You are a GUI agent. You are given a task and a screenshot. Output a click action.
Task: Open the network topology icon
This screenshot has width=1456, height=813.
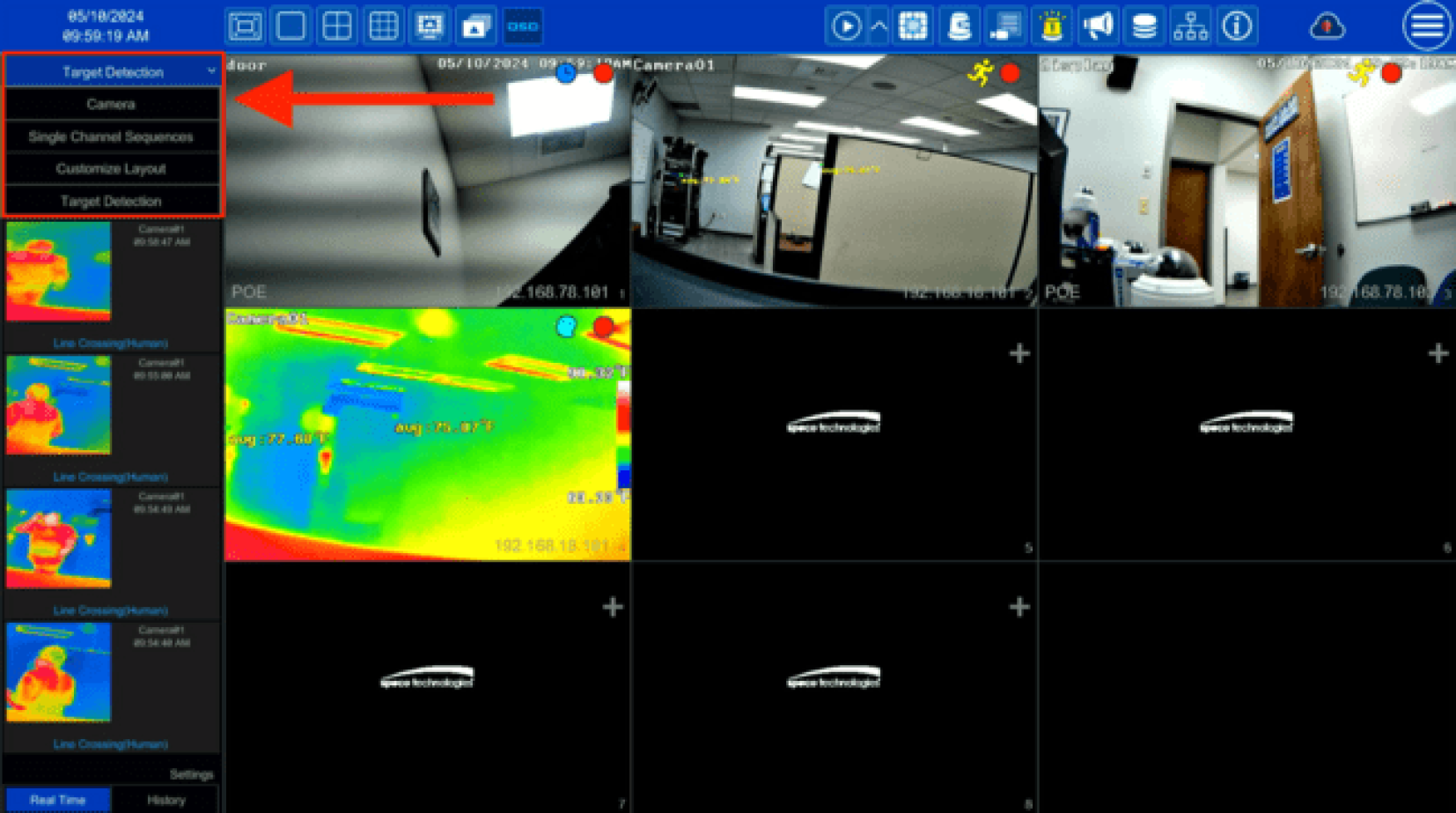1190,26
